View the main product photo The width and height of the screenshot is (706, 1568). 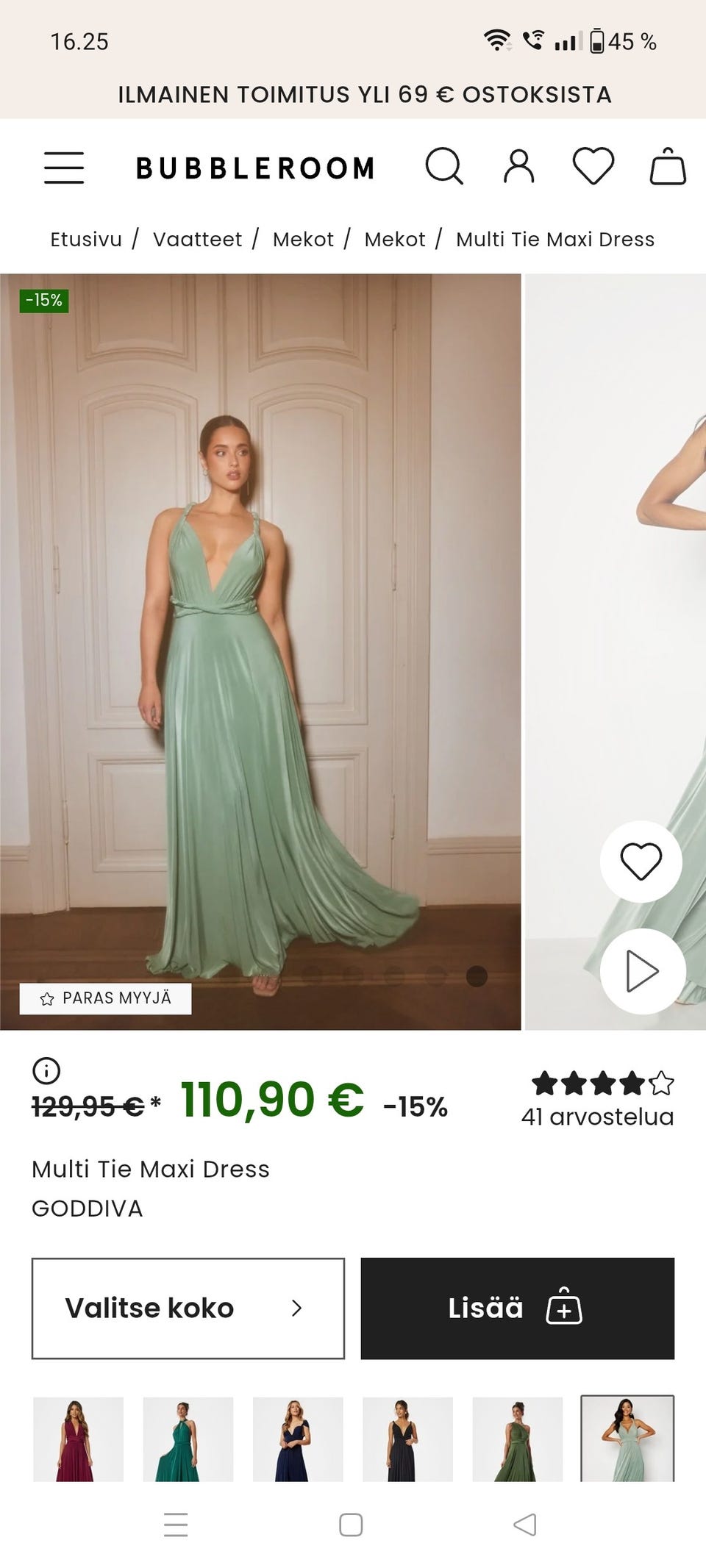(260, 651)
